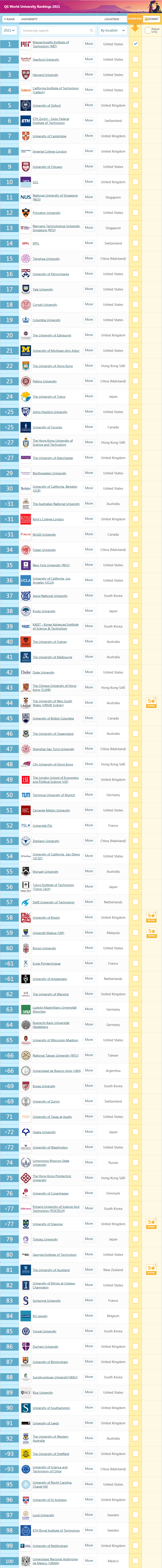Tick the compare checkbox for UCL

(135, 182)
